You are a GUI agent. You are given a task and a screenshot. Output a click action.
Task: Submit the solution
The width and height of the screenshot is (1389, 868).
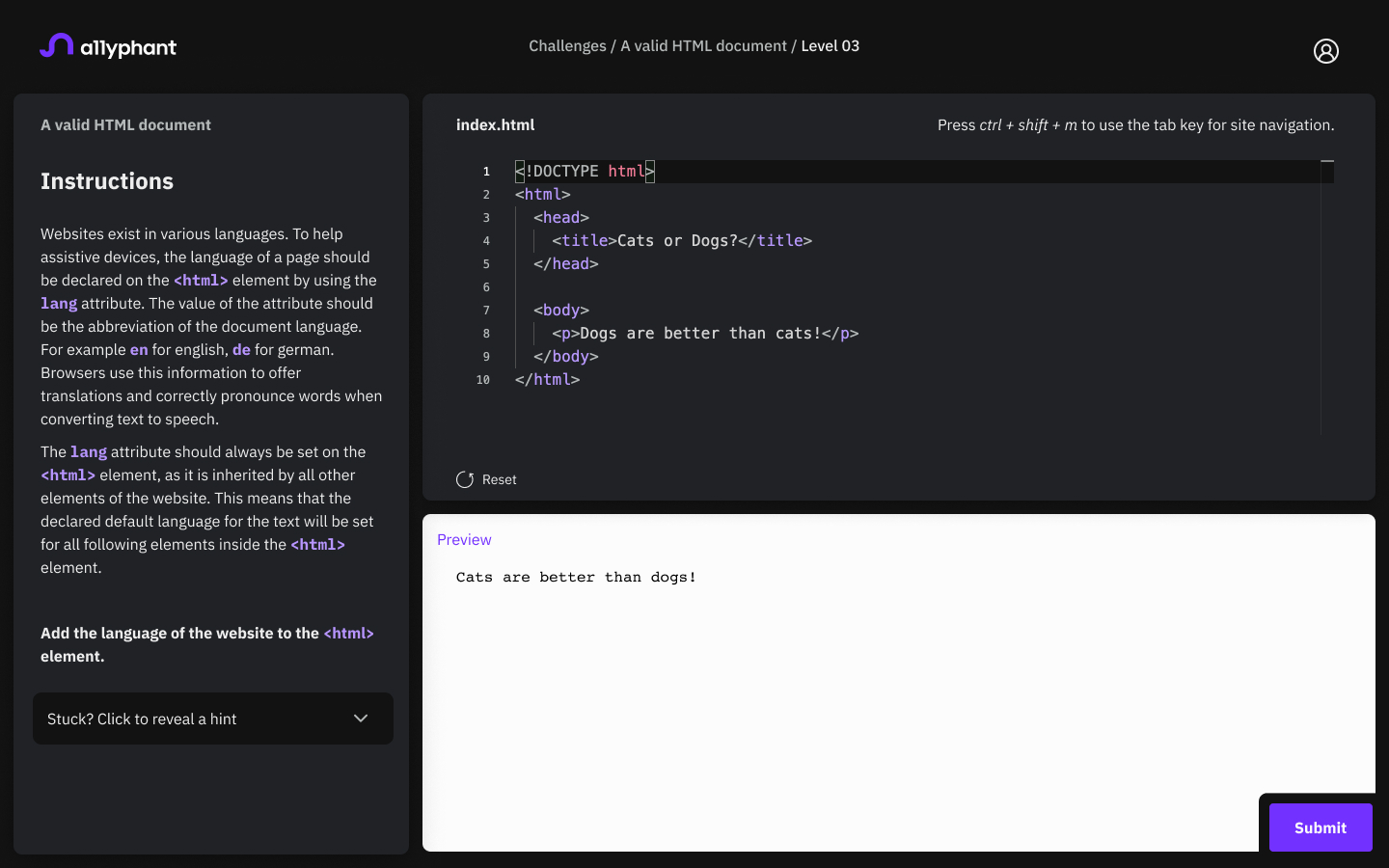click(x=1321, y=827)
